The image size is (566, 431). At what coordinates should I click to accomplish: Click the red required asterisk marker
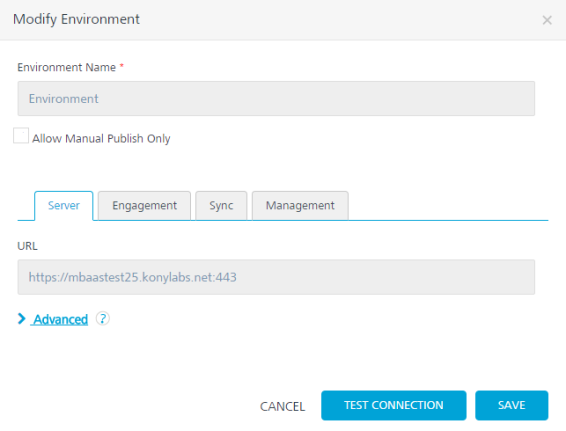(122, 66)
